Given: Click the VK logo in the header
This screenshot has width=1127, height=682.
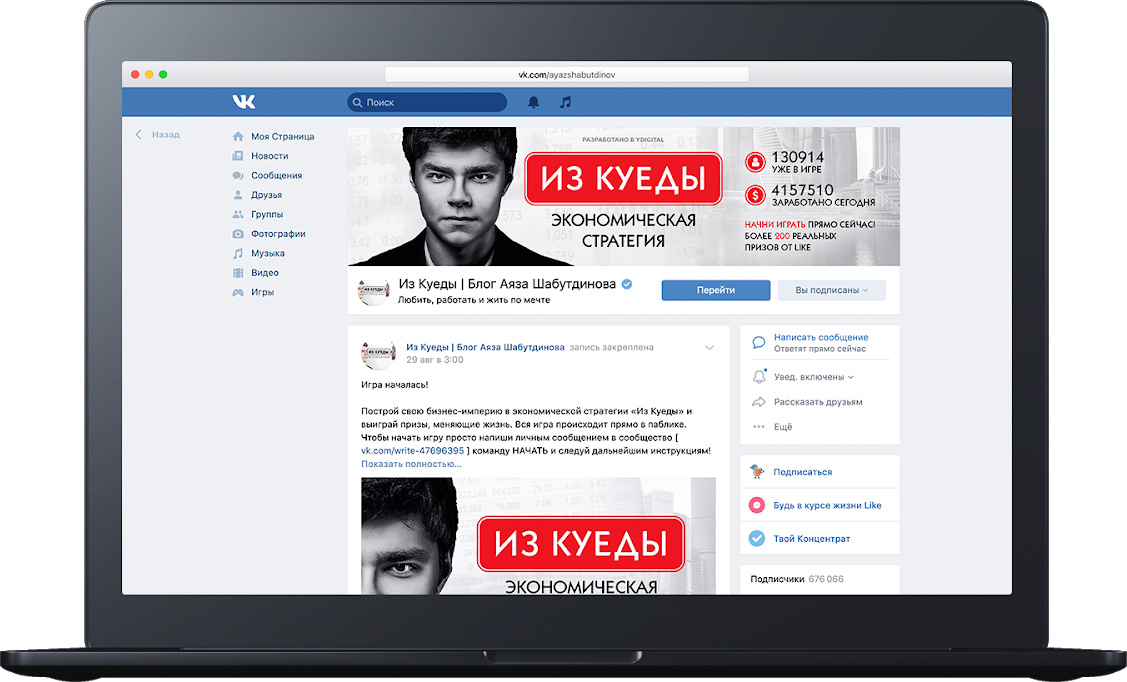Looking at the screenshot, I should [244, 102].
